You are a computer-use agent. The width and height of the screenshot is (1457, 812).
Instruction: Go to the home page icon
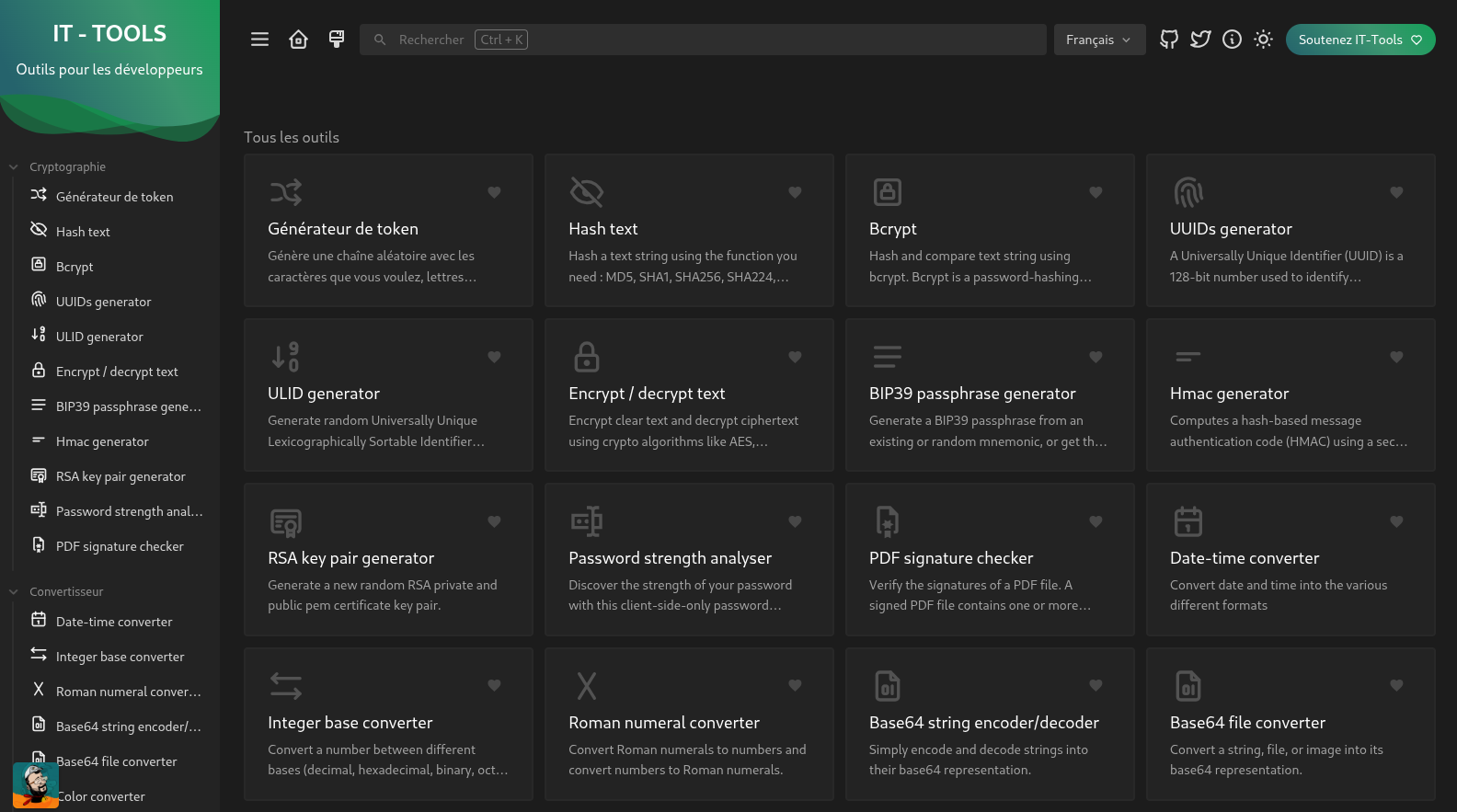pyautogui.click(x=298, y=40)
